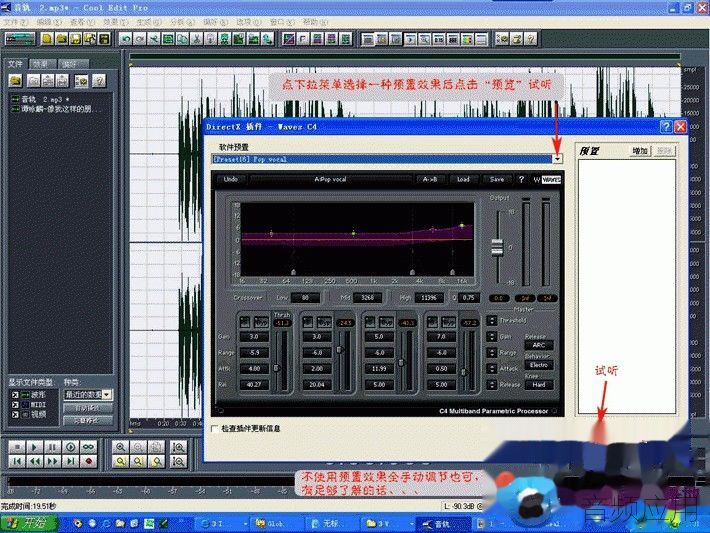Click the ARC release mode selector
This screenshot has width=710, height=533.
pyautogui.click(x=539, y=345)
